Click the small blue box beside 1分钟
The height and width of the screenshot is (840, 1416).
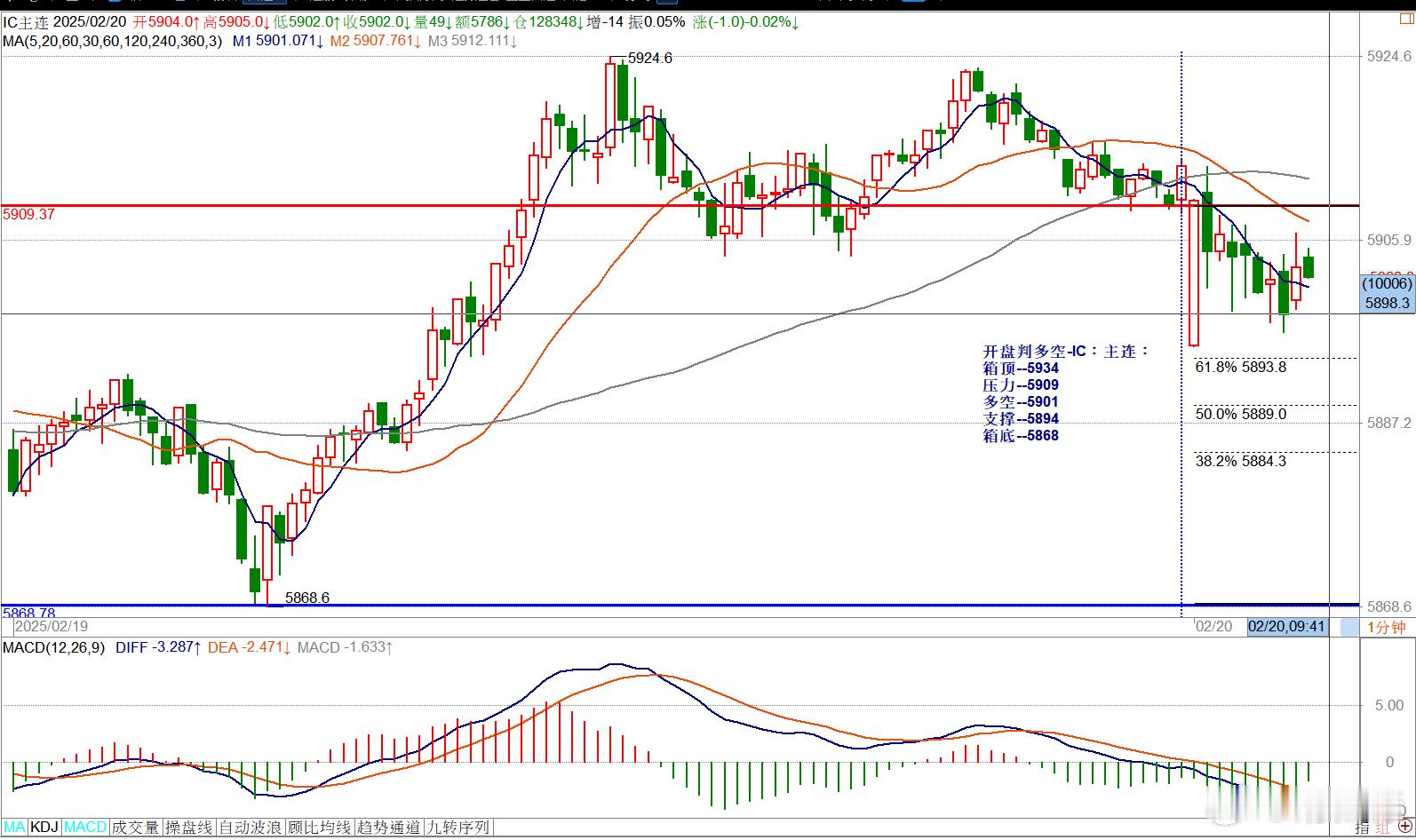pos(1349,627)
